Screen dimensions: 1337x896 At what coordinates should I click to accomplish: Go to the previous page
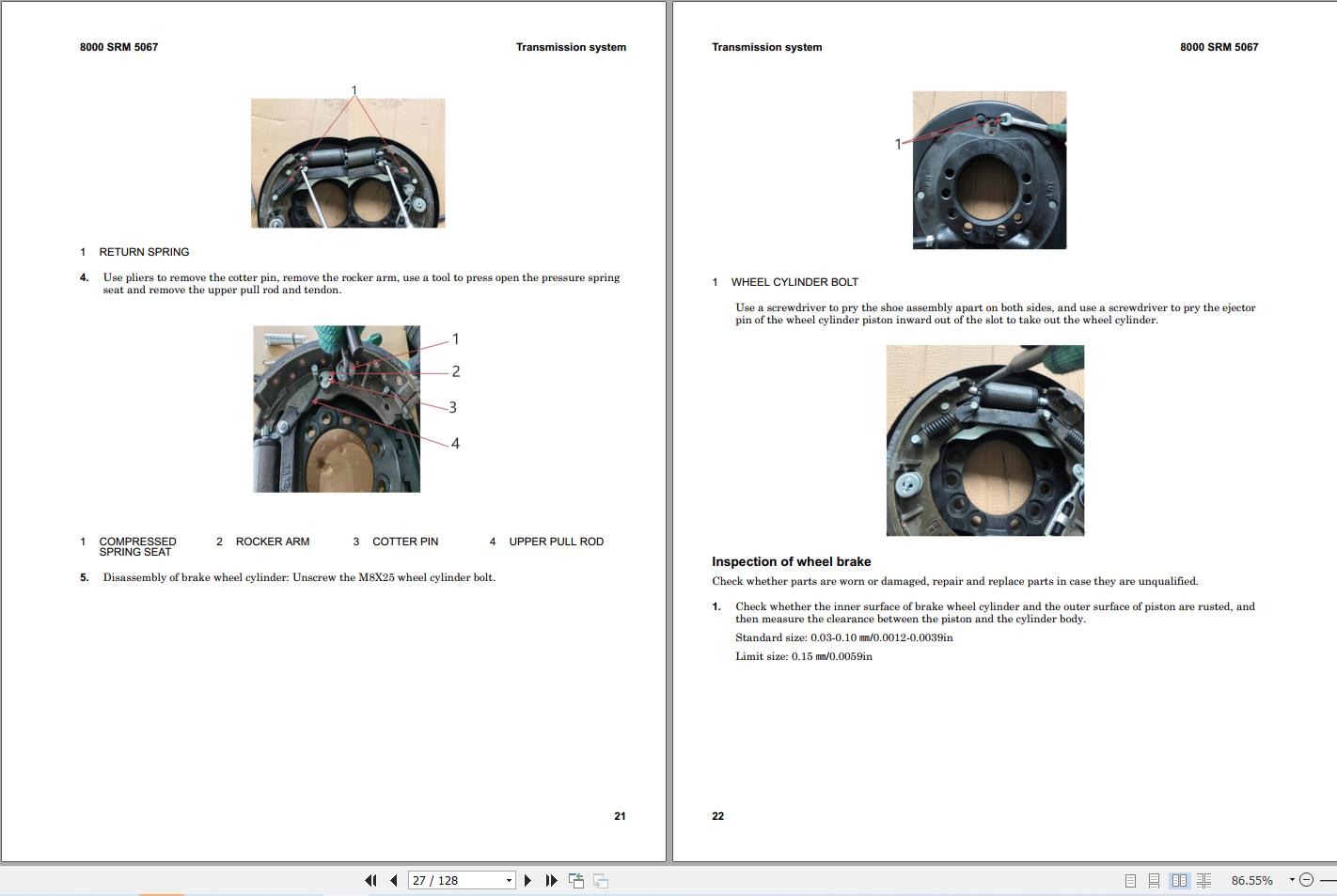(394, 881)
